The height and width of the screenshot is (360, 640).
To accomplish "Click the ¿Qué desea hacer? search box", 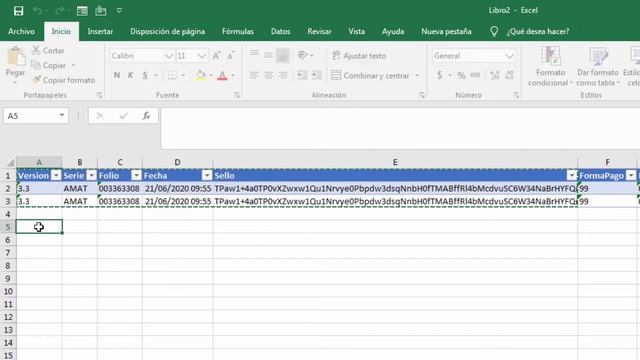I will [538, 31].
